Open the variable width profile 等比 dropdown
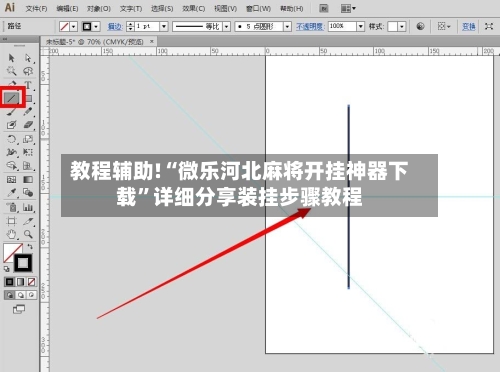 pyautogui.click(x=227, y=26)
